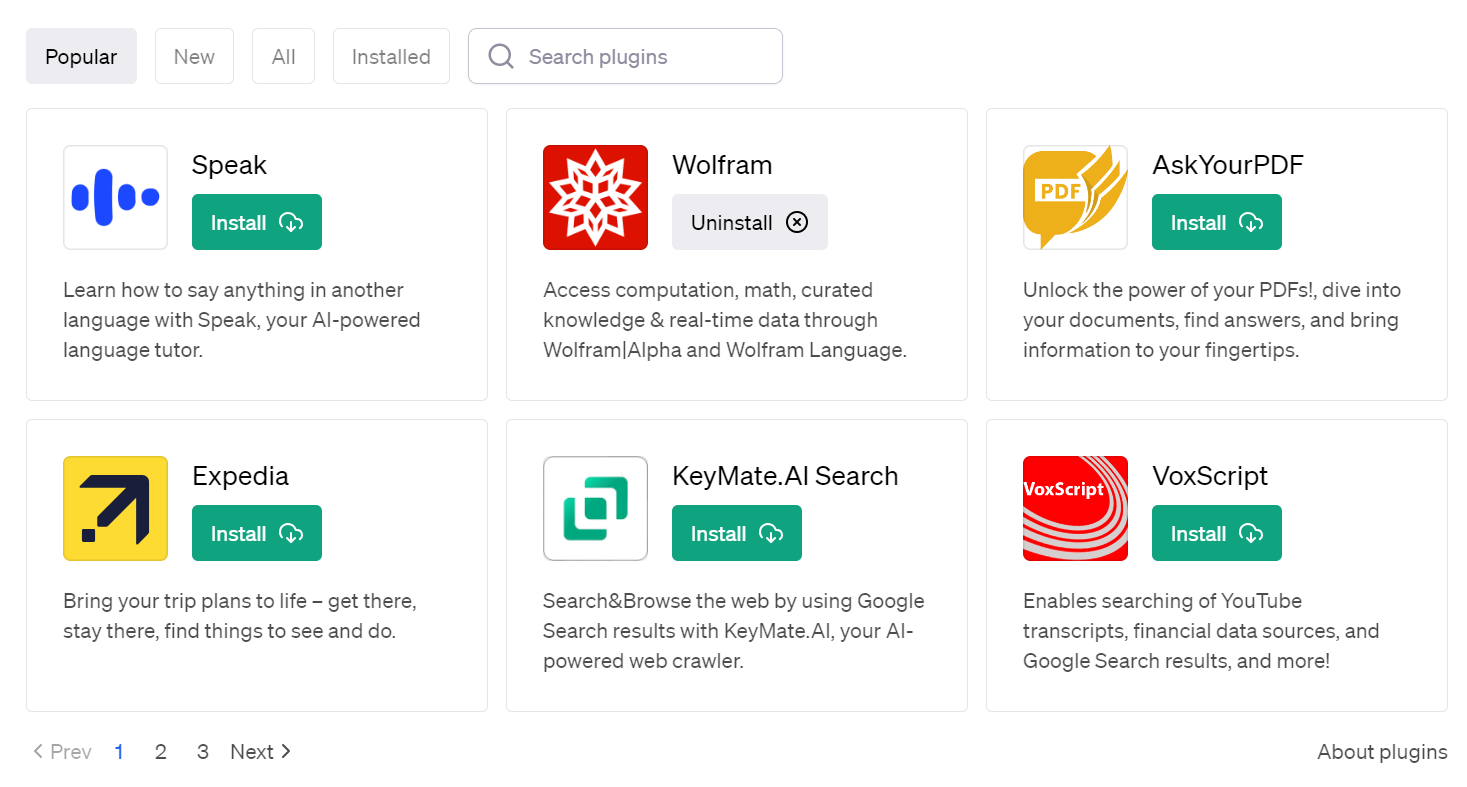This screenshot has width=1467, height=787.
Task: Click the Expedia arrow logo
Action: point(115,508)
